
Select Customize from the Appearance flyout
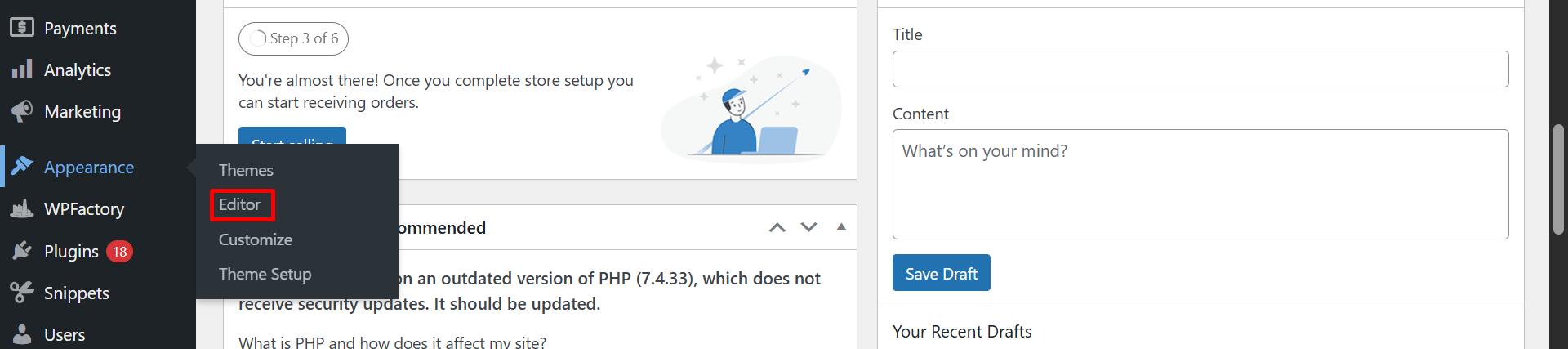pos(255,239)
